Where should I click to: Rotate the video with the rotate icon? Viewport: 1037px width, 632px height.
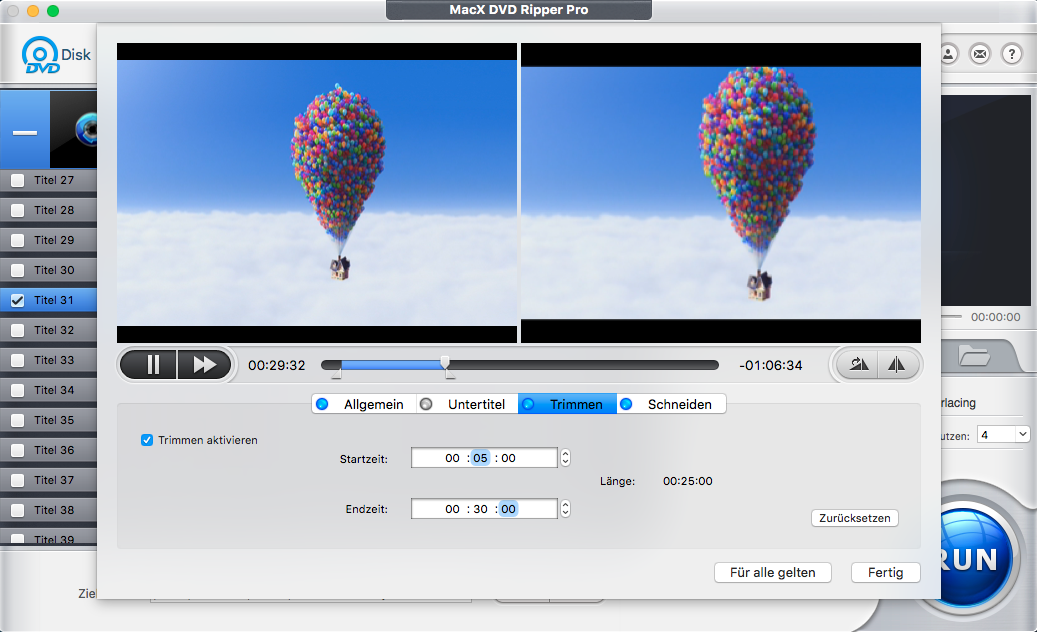click(x=858, y=364)
